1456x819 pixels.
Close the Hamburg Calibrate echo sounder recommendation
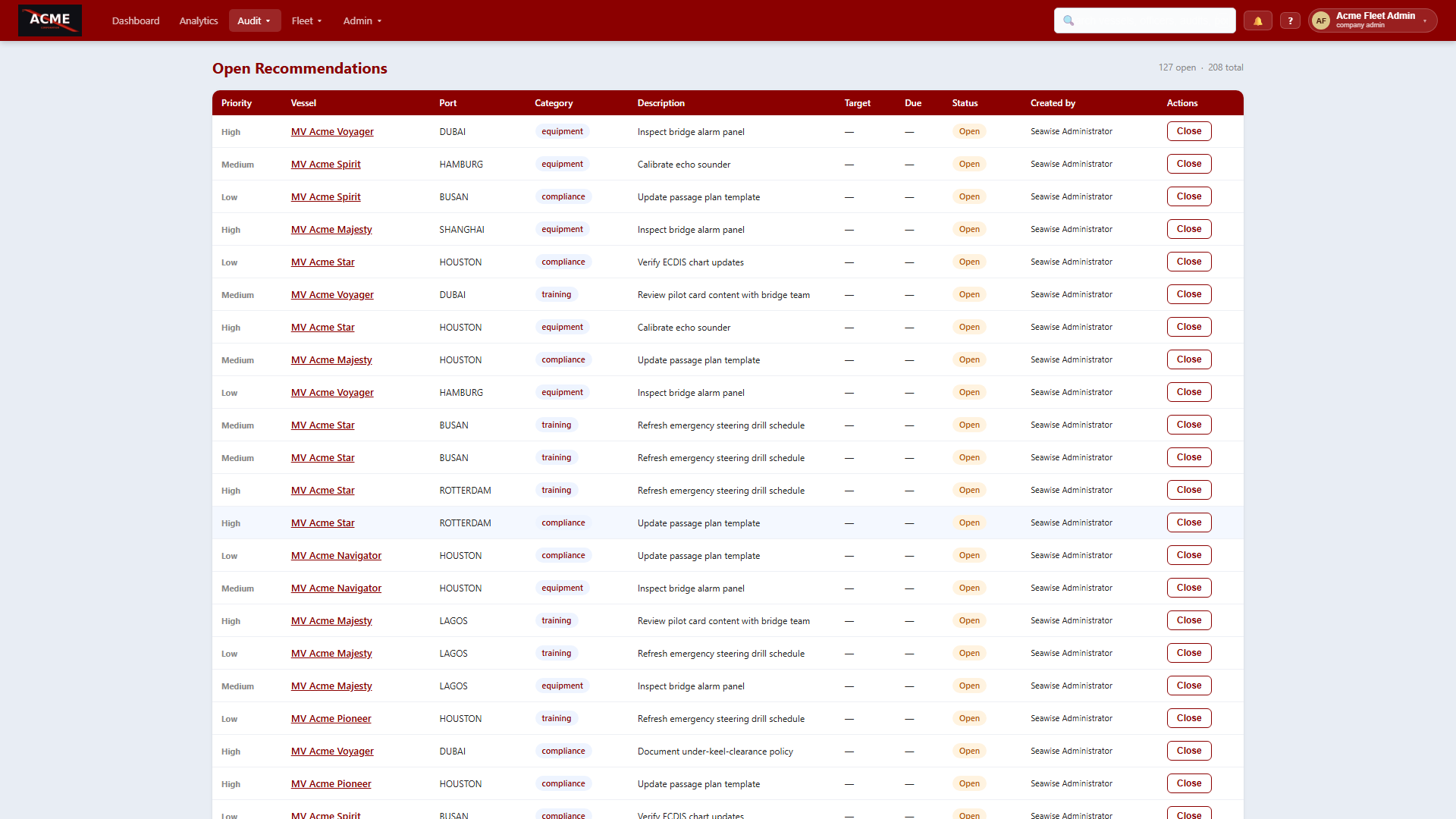coord(1189,164)
